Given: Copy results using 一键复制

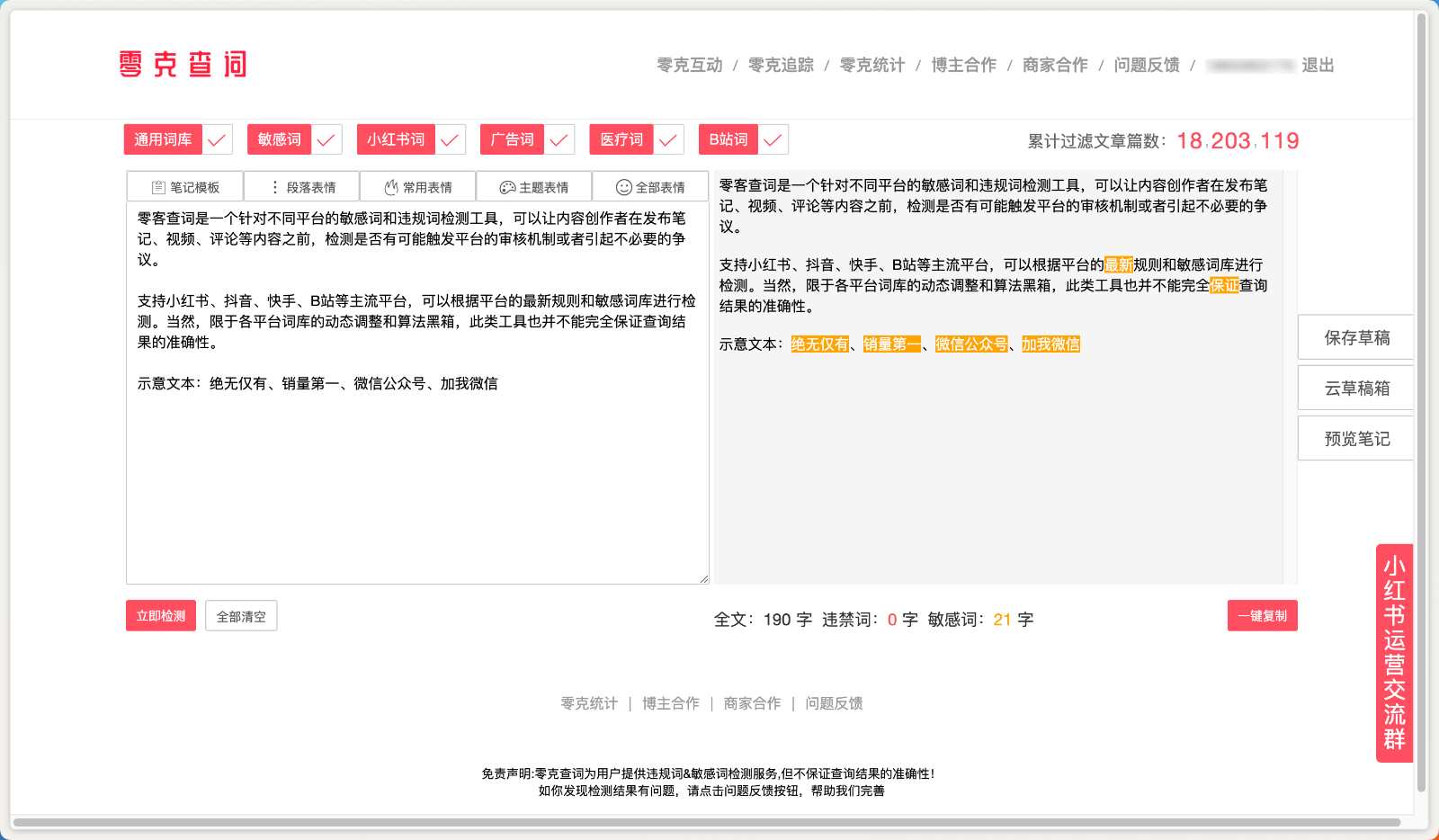Looking at the screenshot, I should (x=1262, y=615).
